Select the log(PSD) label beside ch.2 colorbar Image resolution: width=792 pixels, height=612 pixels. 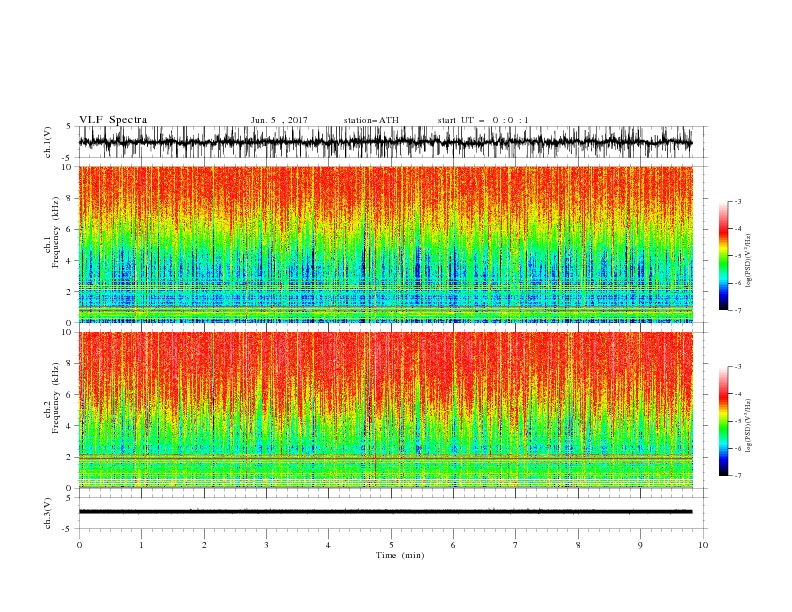tap(748, 425)
